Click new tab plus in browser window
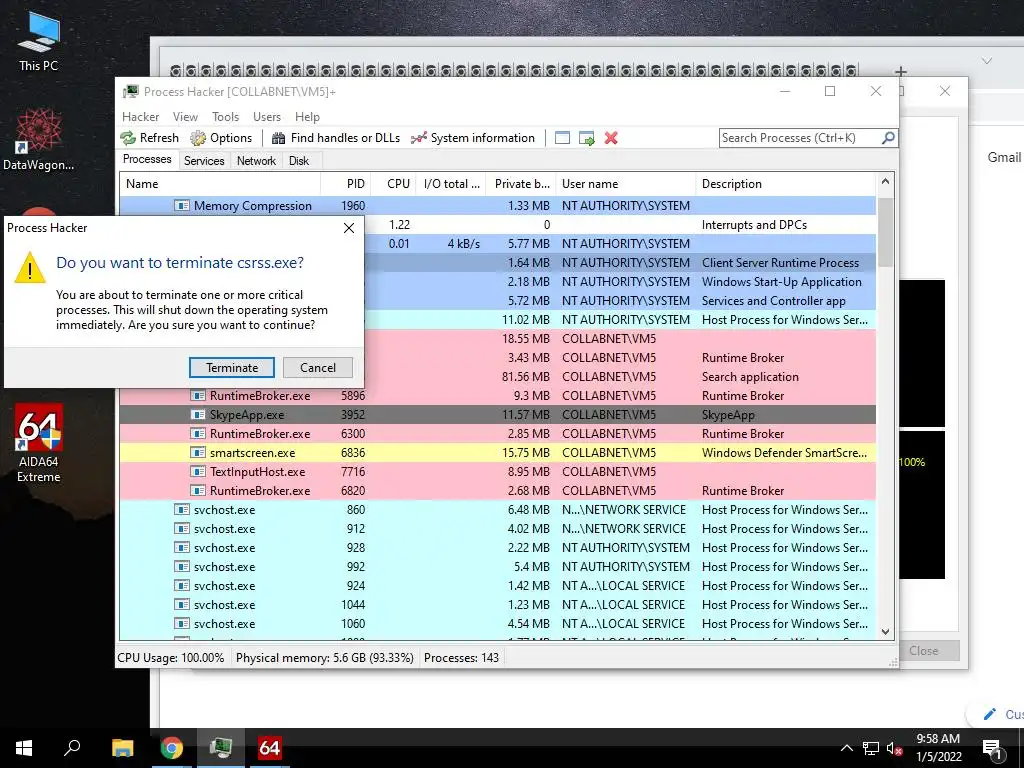 coord(901,71)
